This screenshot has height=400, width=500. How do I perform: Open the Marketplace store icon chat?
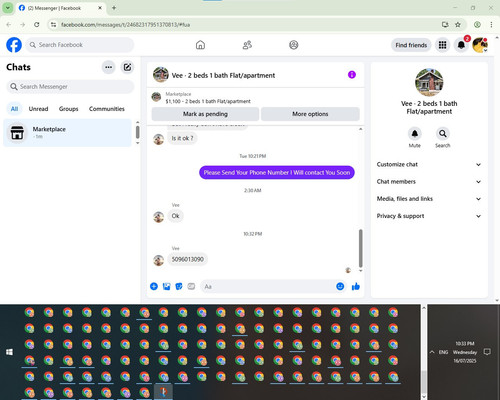17,132
